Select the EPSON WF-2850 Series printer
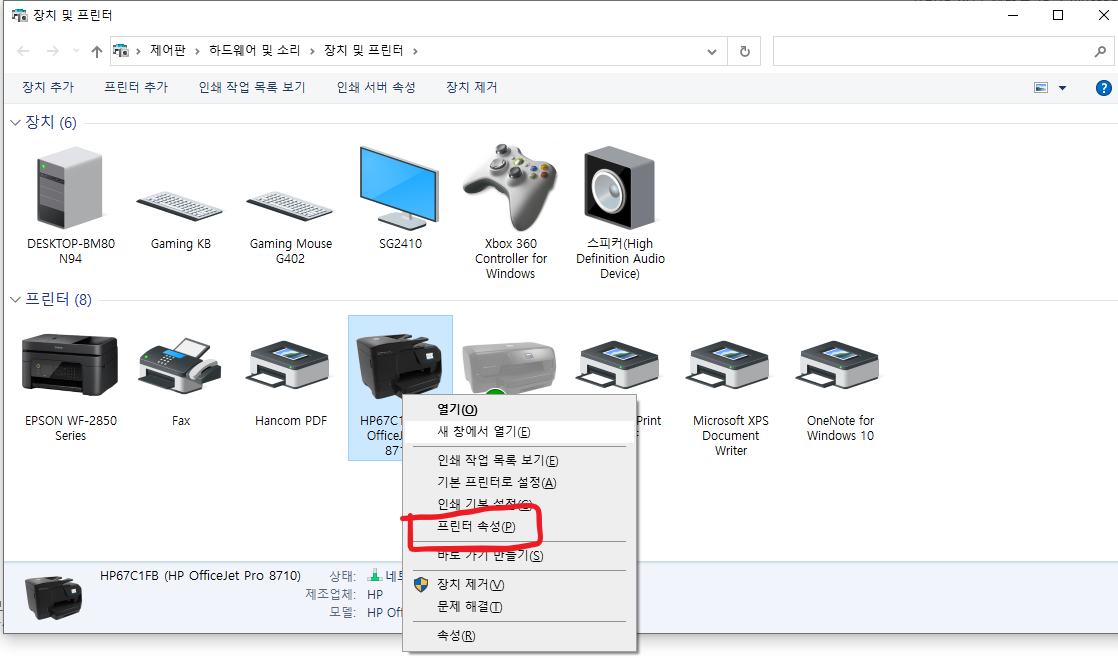The height and width of the screenshot is (658, 1118). click(x=70, y=365)
